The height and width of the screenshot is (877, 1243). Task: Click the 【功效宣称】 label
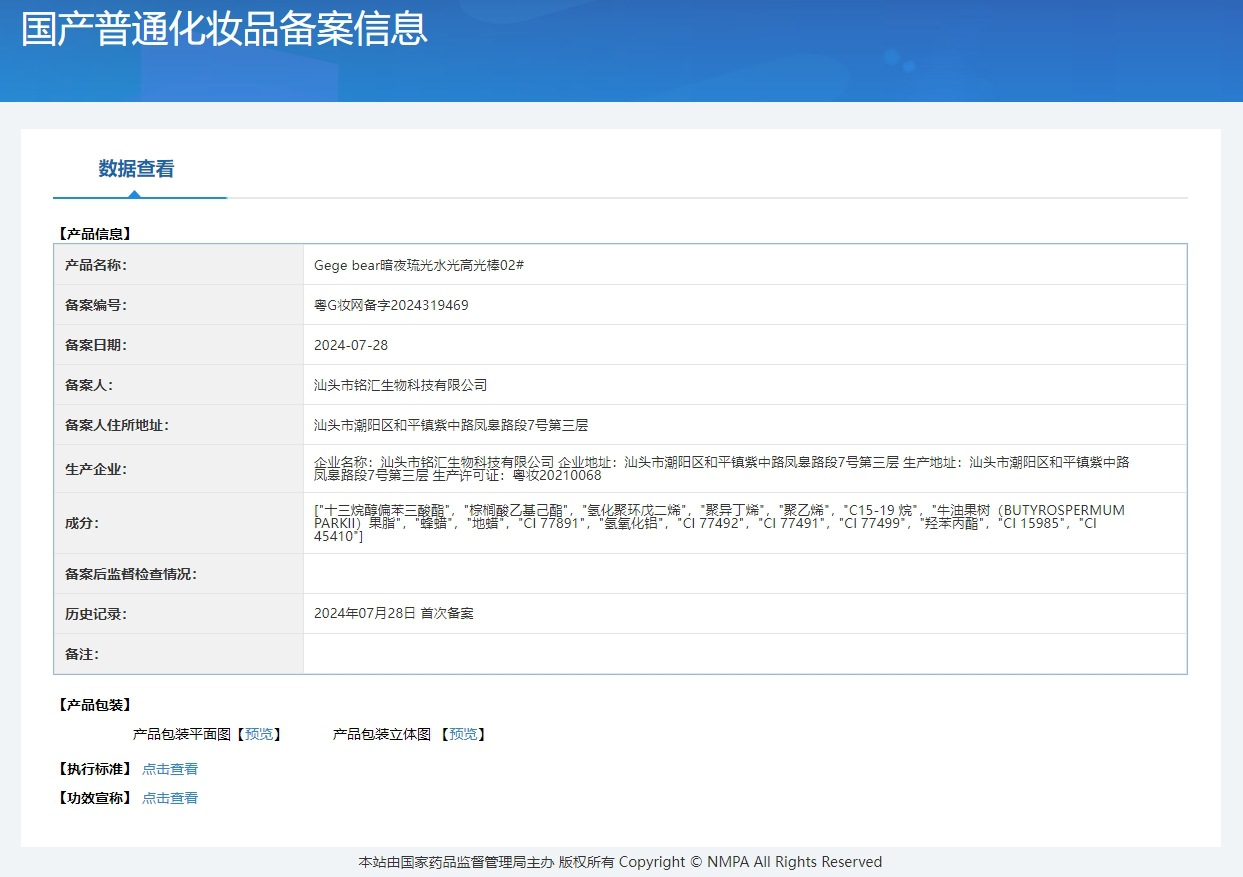click(95, 798)
